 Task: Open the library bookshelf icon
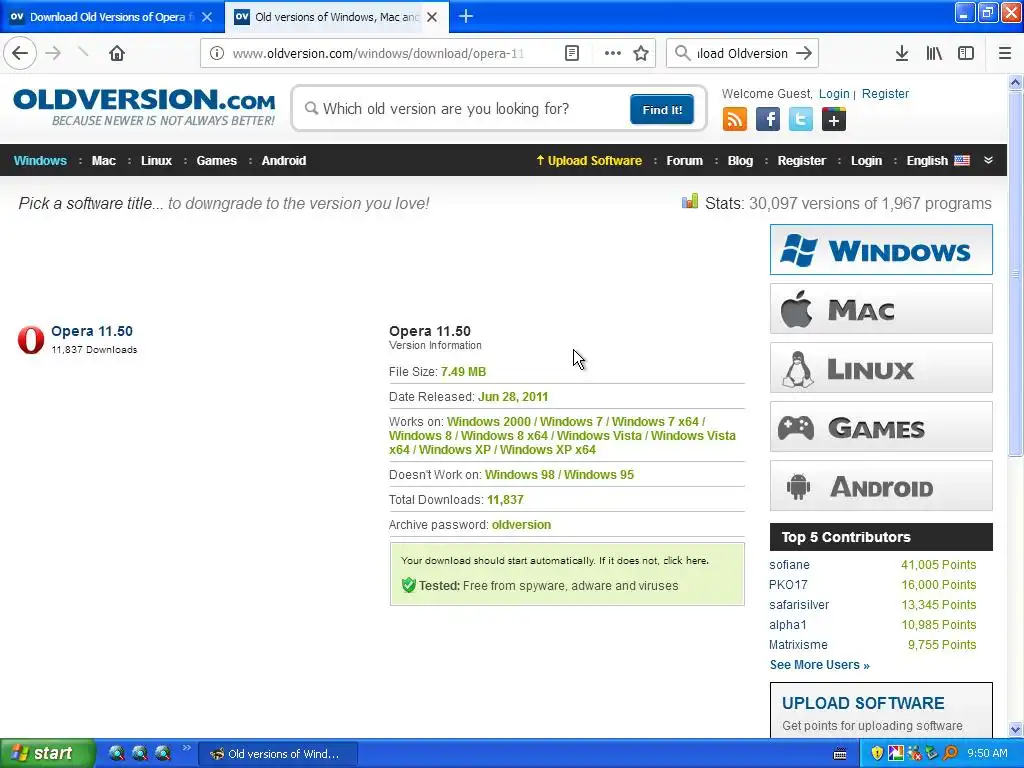(934, 54)
